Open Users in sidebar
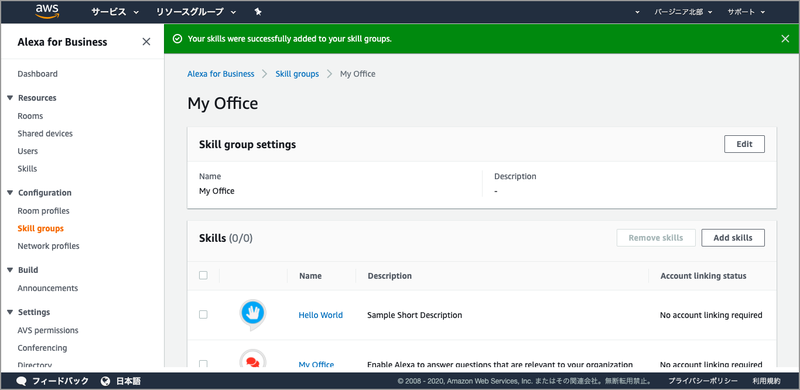This screenshot has width=800, height=390. pyautogui.click(x=28, y=151)
